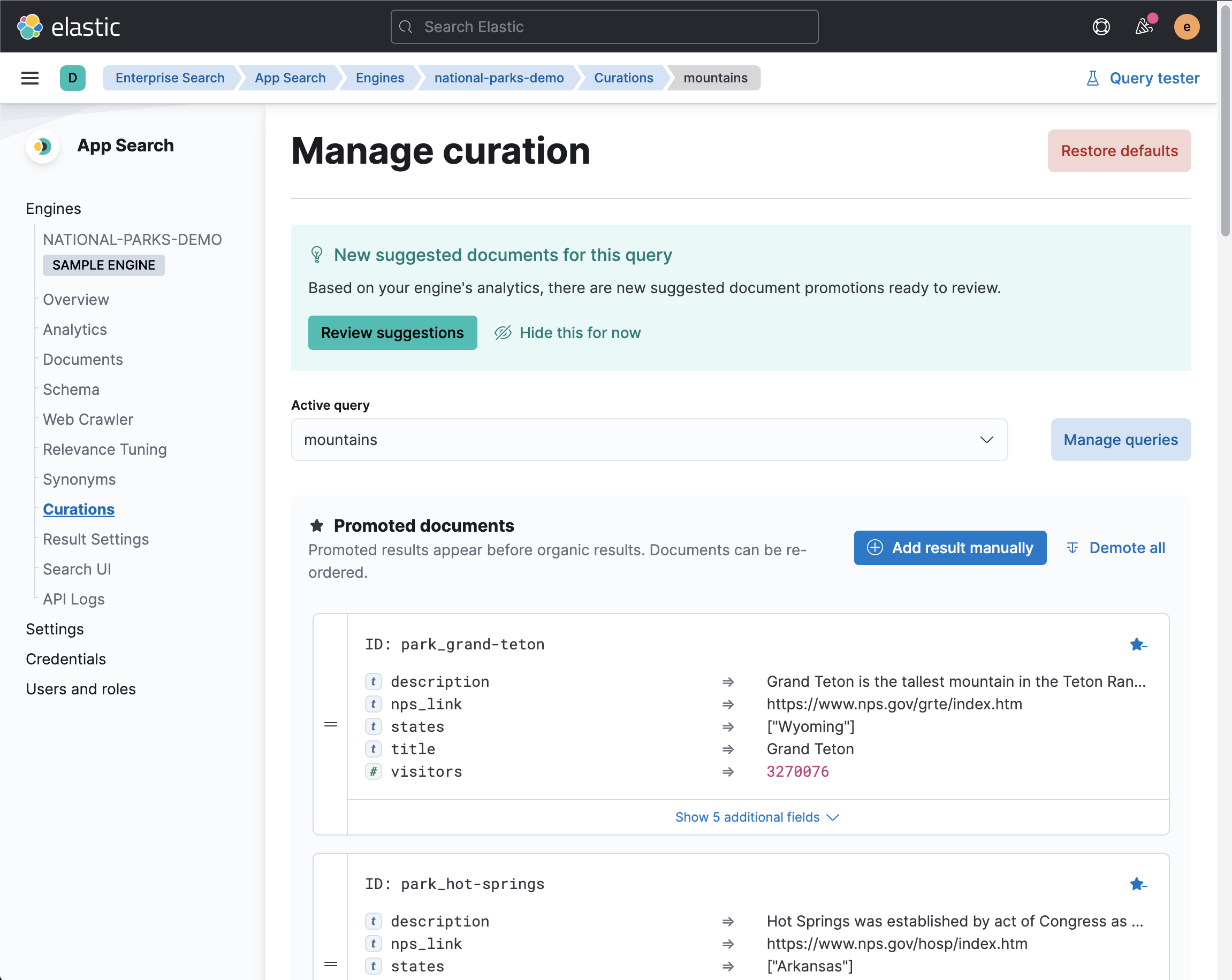Image resolution: width=1232 pixels, height=980 pixels.
Task: Open the hamburger navigation menu
Action: click(30, 78)
